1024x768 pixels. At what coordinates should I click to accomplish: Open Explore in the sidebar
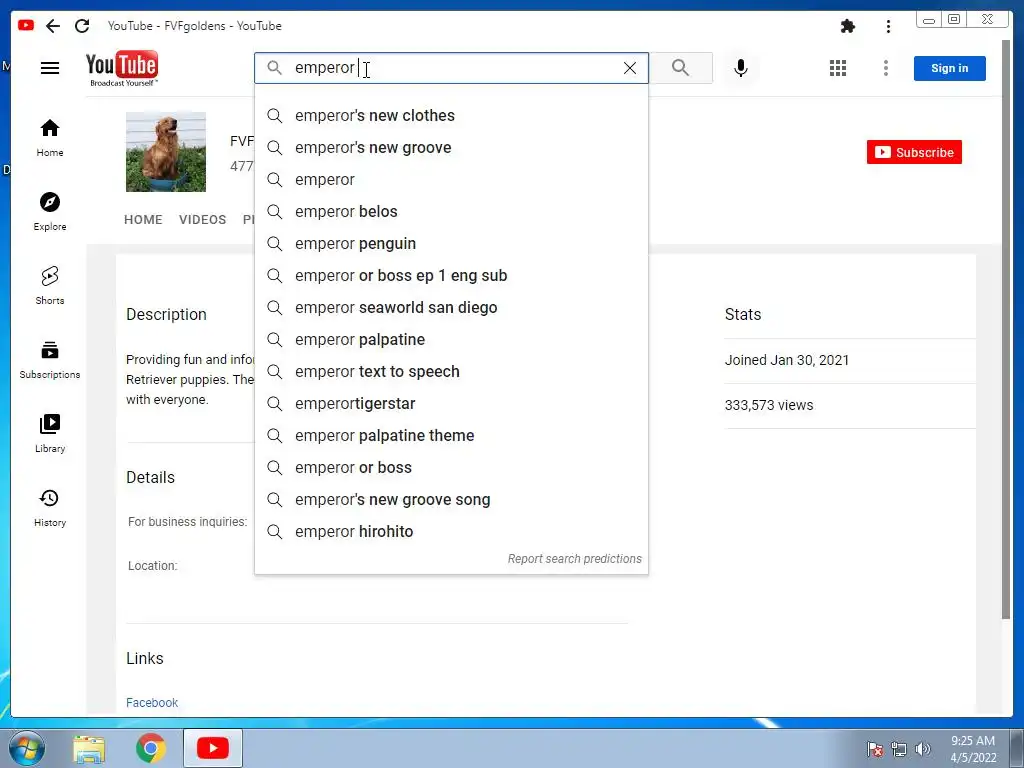pyautogui.click(x=50, y=212)
